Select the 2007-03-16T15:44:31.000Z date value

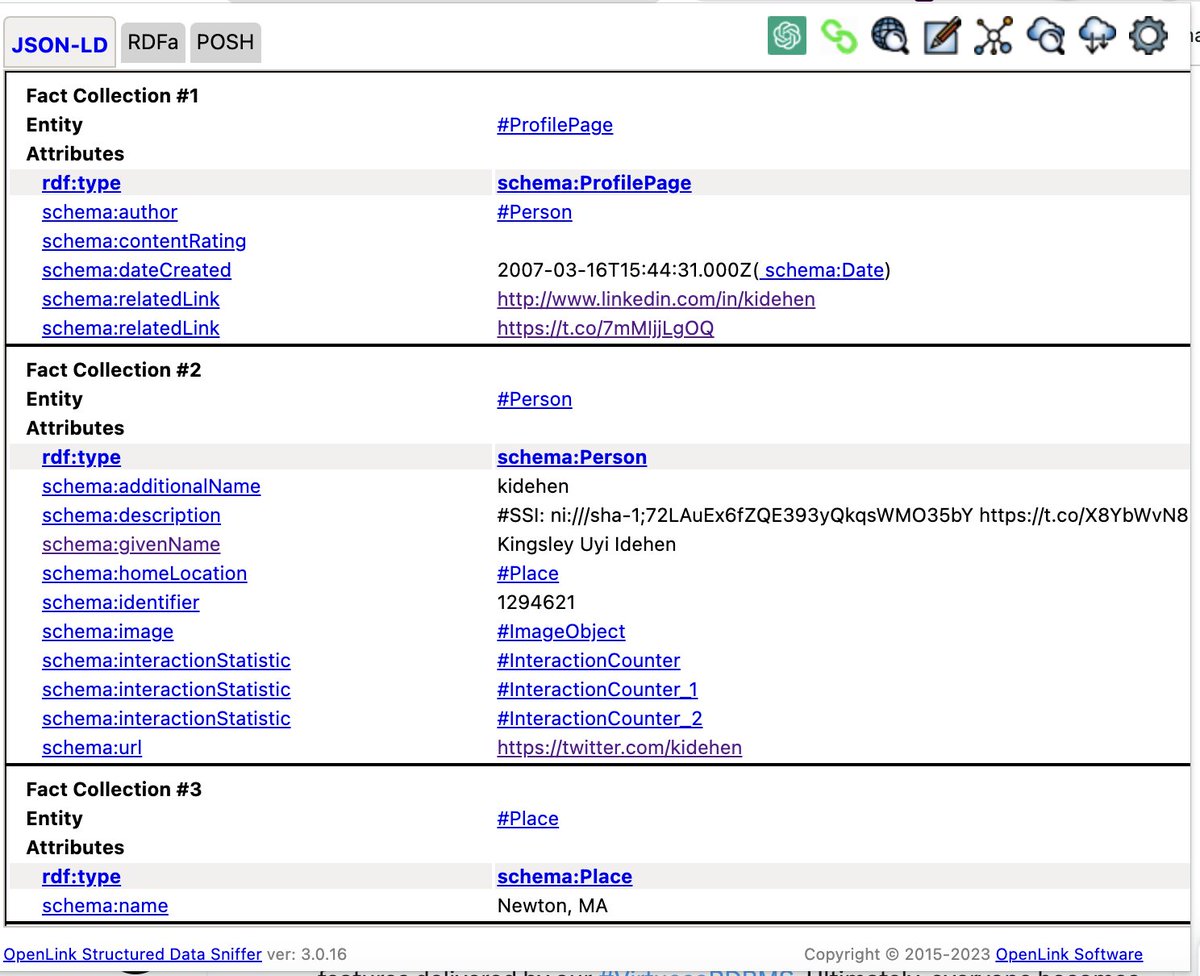click(625, 270)
